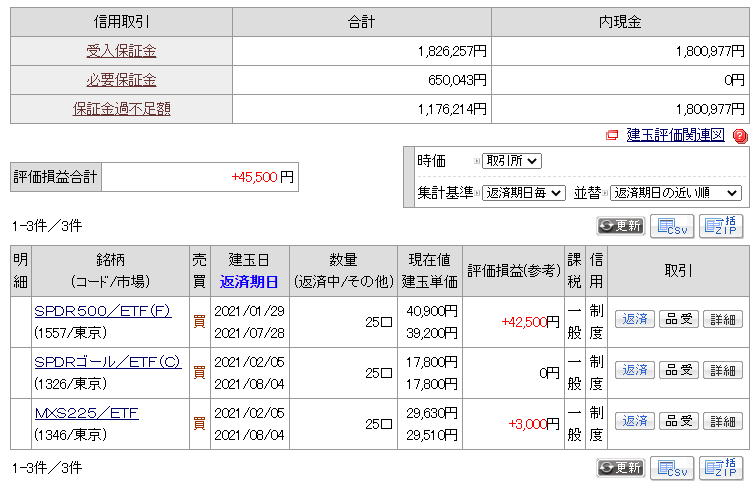
Task: Download the lower 一括ZIP file button
Action: click(721, 468)
